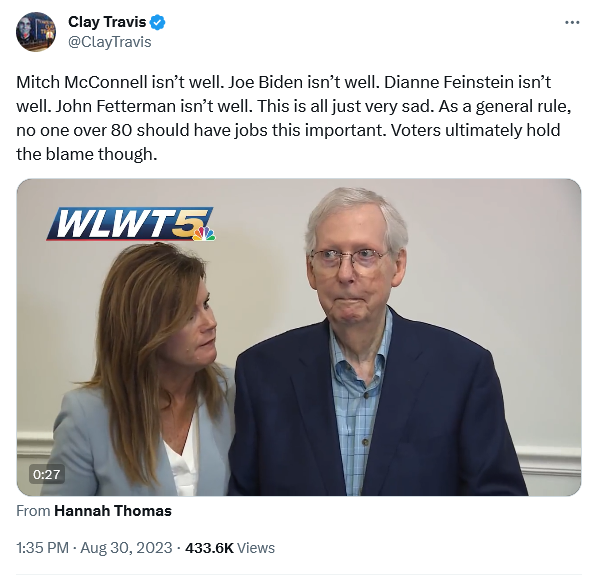598x577 pixels.
Task: Click the WLWT5 station logo in the video
Action: click(x=131, y=224)
